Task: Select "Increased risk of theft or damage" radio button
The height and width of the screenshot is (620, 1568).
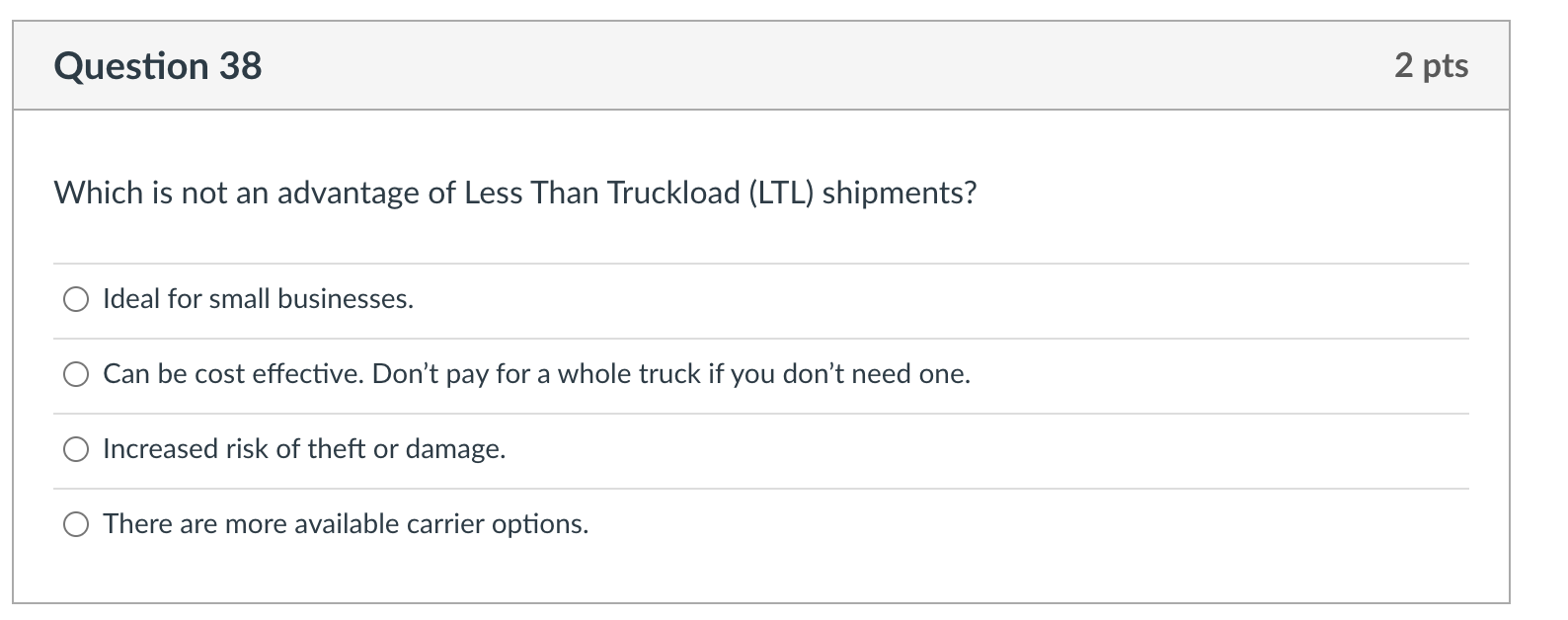Action: tap(77, 449)
